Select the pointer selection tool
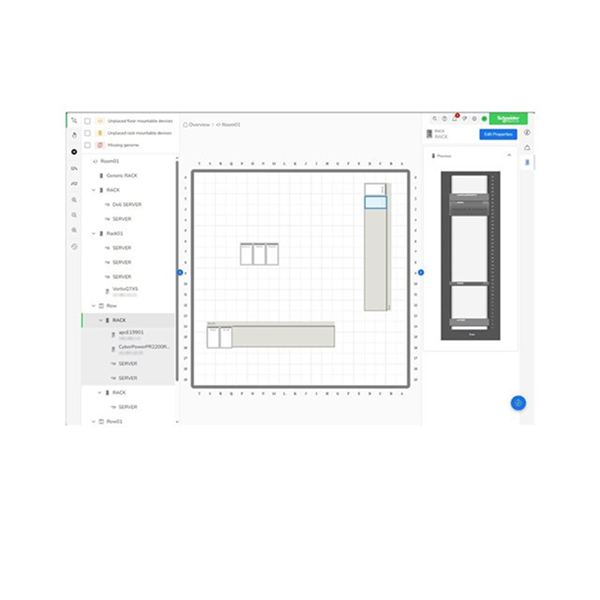 point(74,120)
